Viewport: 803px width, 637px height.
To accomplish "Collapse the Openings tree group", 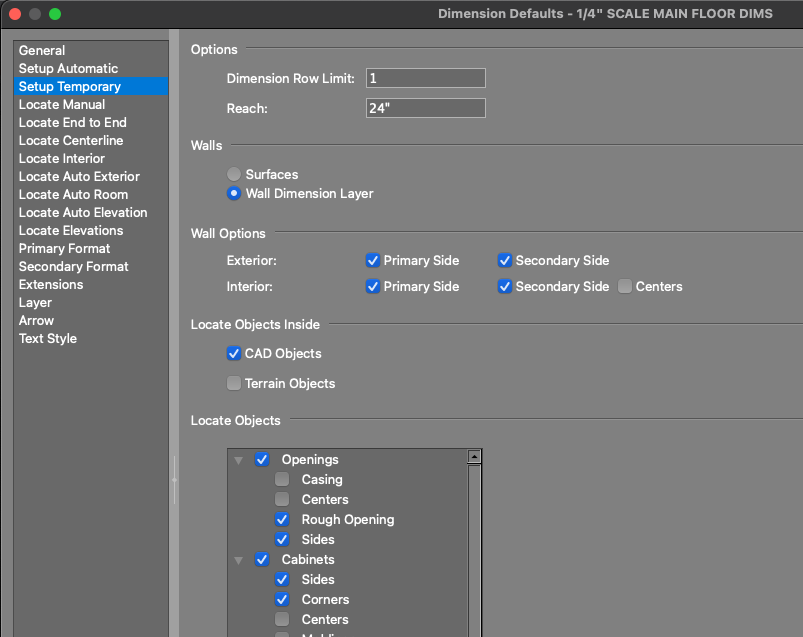I will (239, 460).
